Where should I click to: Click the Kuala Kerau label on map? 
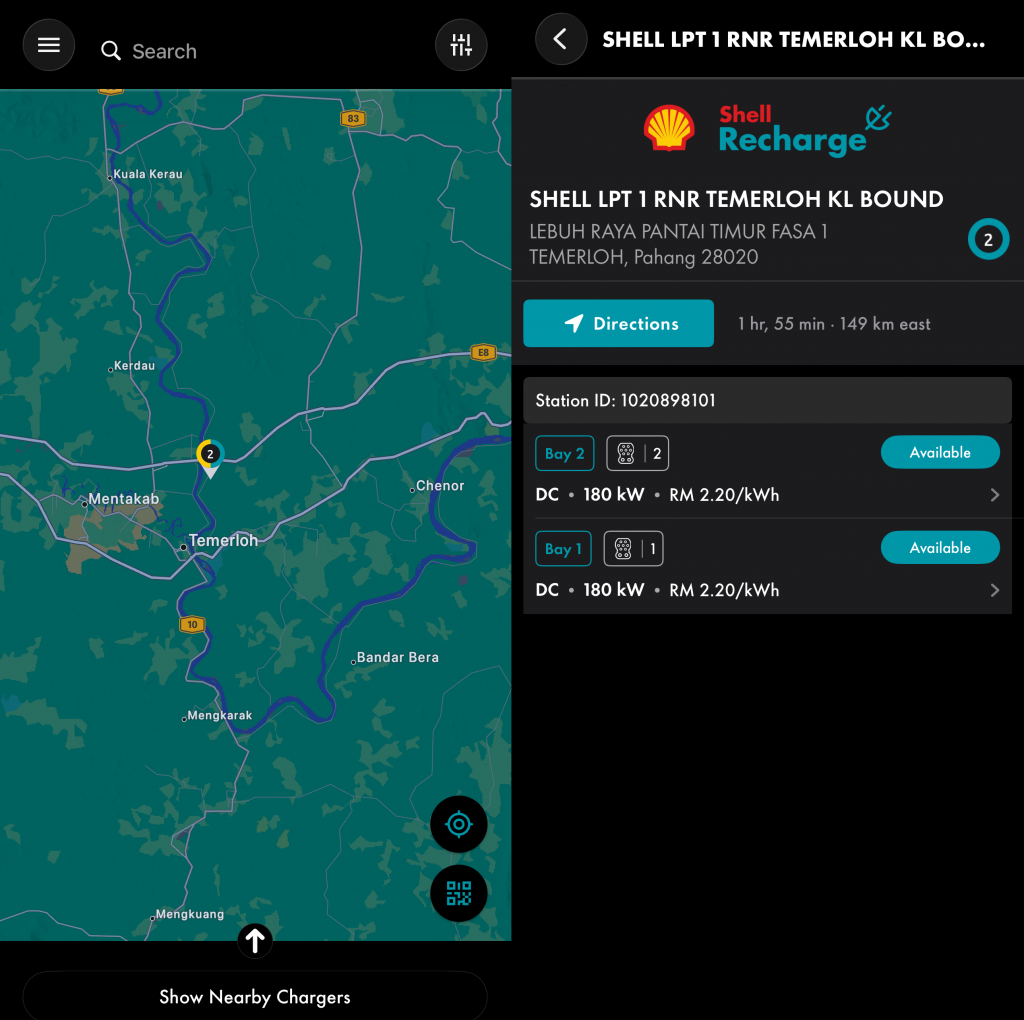148,174
